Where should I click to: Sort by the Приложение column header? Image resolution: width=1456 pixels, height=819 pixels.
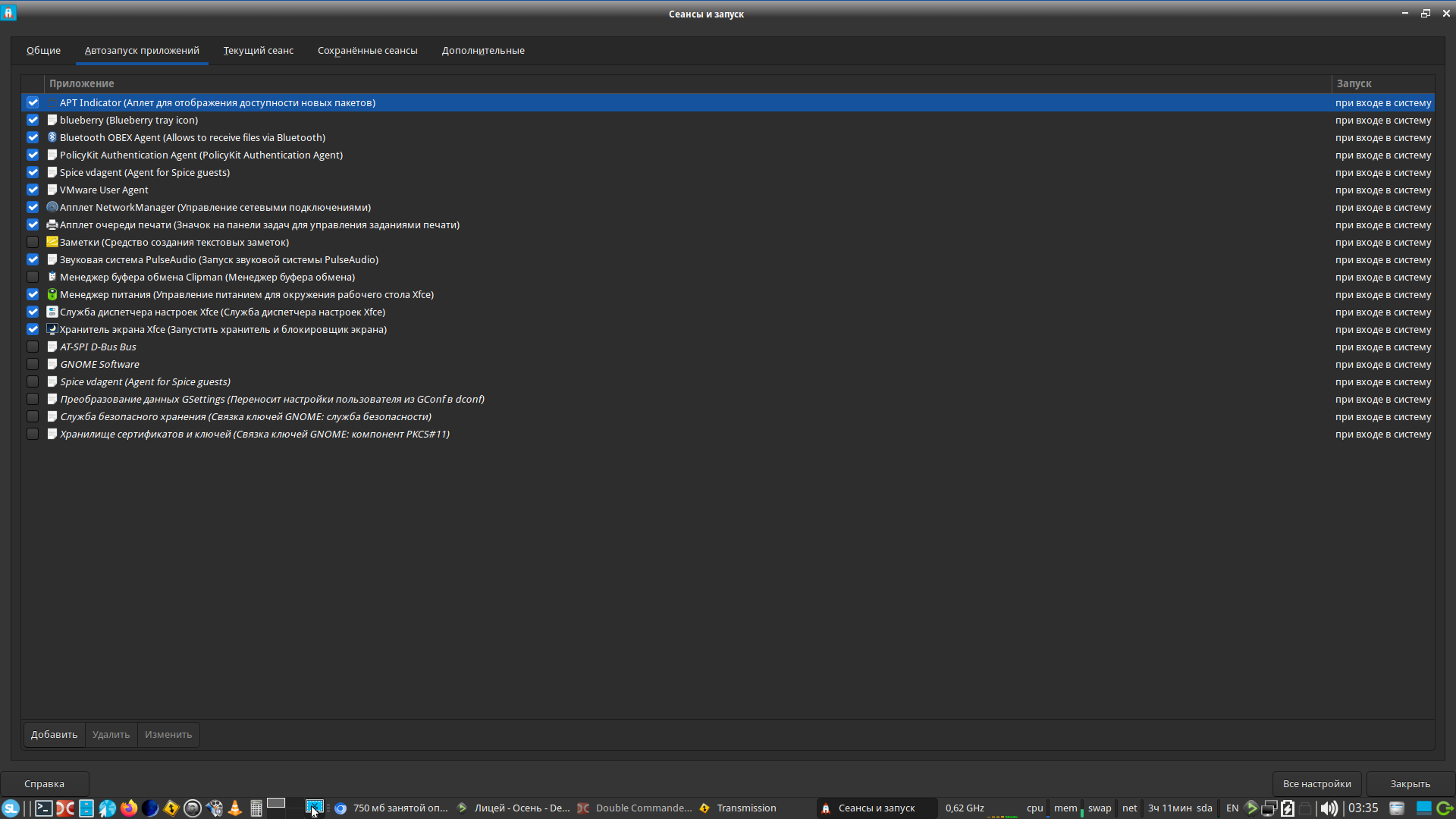(x=81, y=83)
